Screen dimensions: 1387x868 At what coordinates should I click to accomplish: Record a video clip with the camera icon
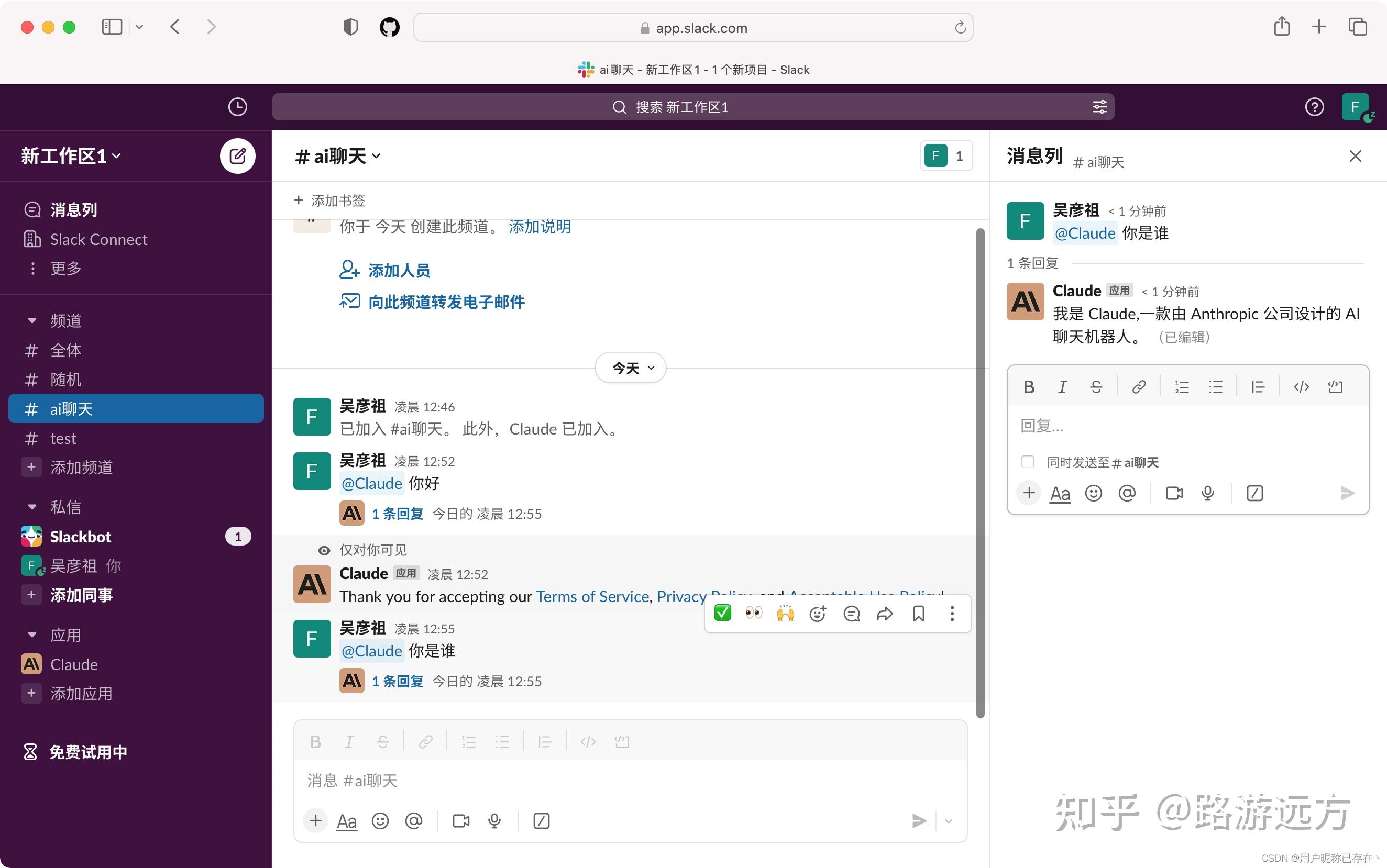[x=460, y=820]
